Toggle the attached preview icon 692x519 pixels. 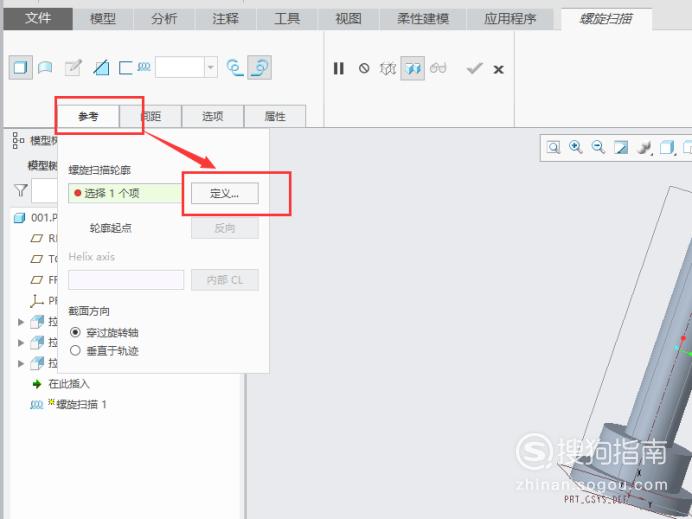tap(413, 68)
